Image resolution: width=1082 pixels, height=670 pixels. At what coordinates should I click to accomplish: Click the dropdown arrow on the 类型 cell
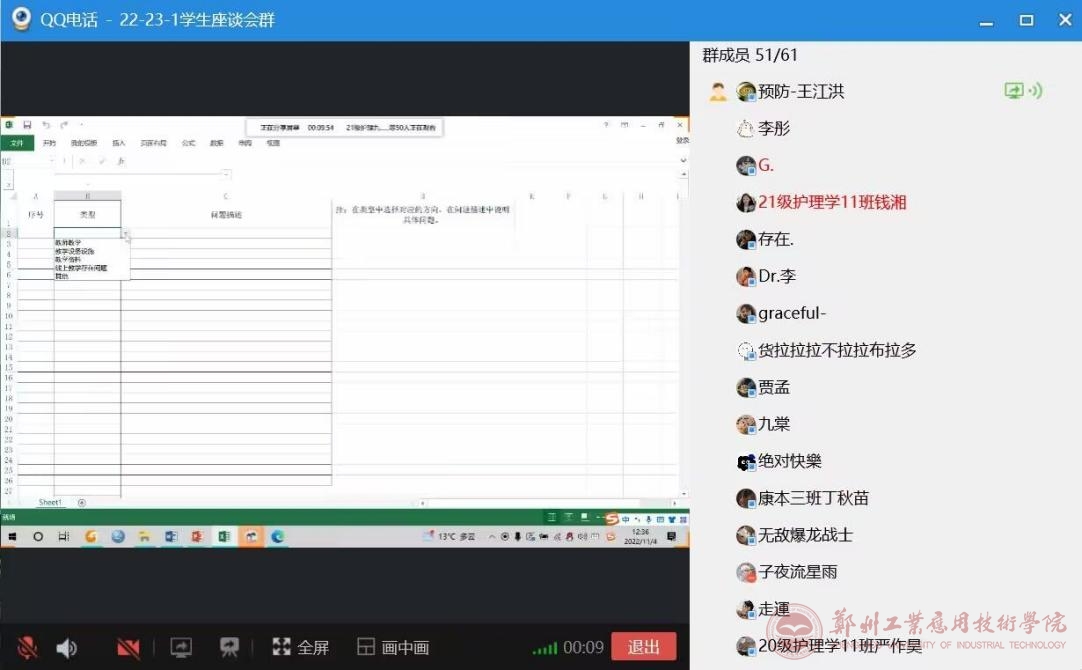coord(125,234)
